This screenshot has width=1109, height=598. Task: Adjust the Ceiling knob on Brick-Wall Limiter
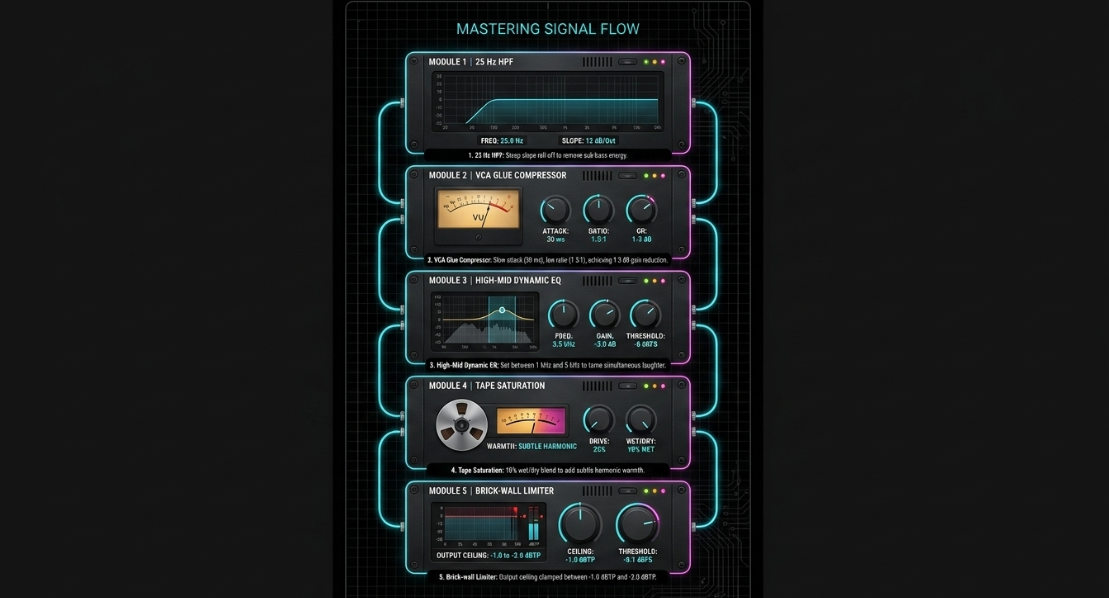pyautogui.click(x=580, y=524)
